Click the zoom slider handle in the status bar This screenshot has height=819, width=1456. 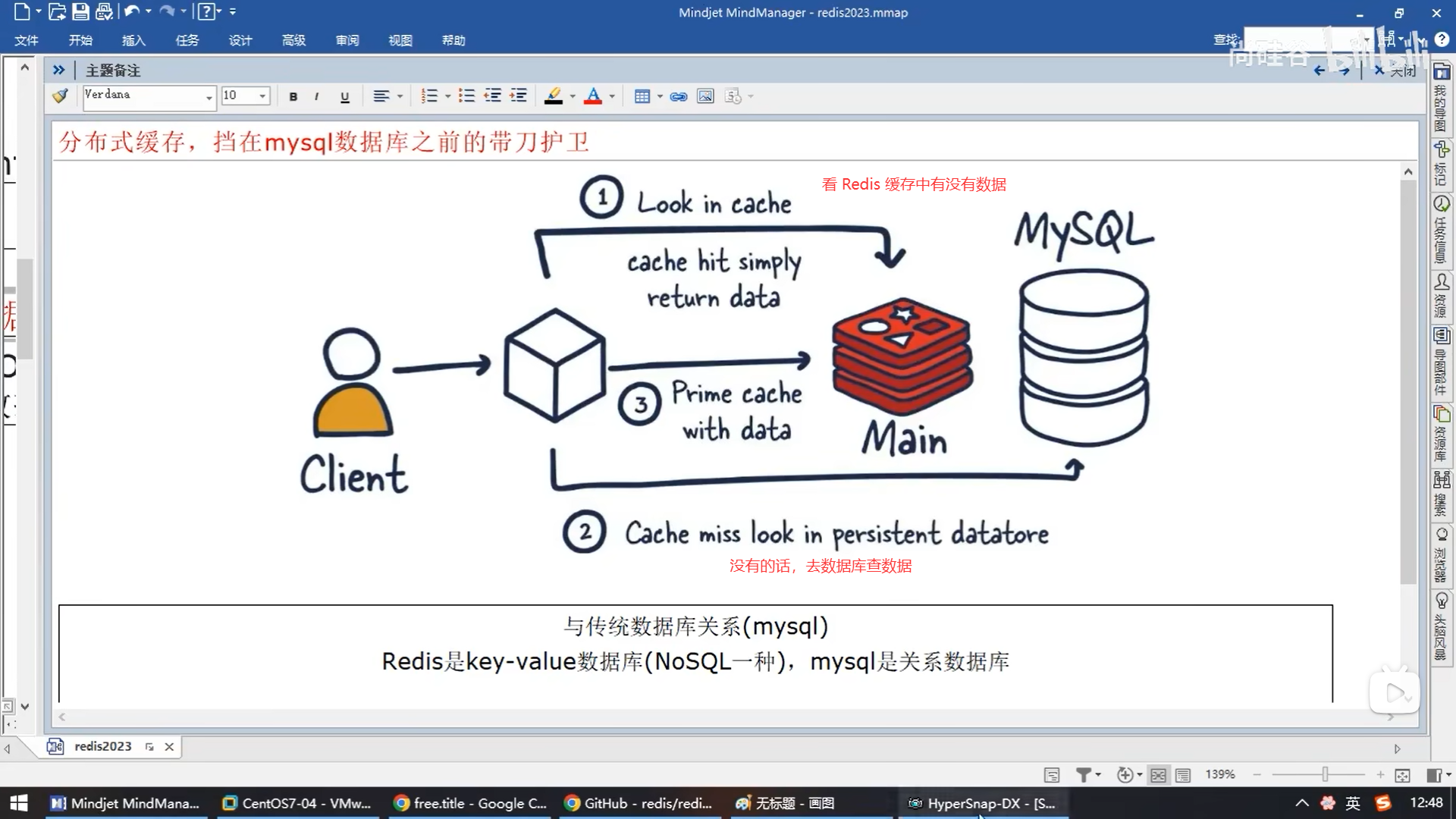tap(1325, 774)
